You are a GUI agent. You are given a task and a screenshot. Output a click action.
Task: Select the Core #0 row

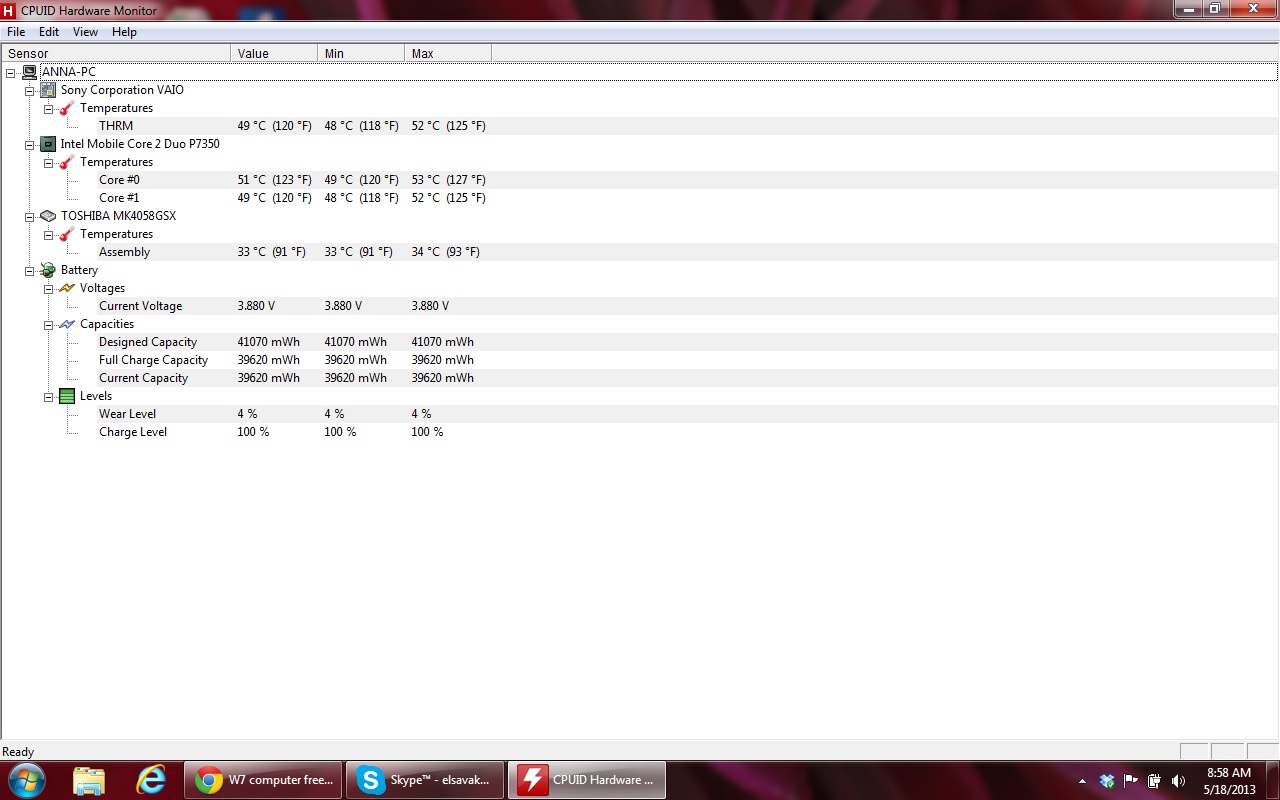click(640, 180)
